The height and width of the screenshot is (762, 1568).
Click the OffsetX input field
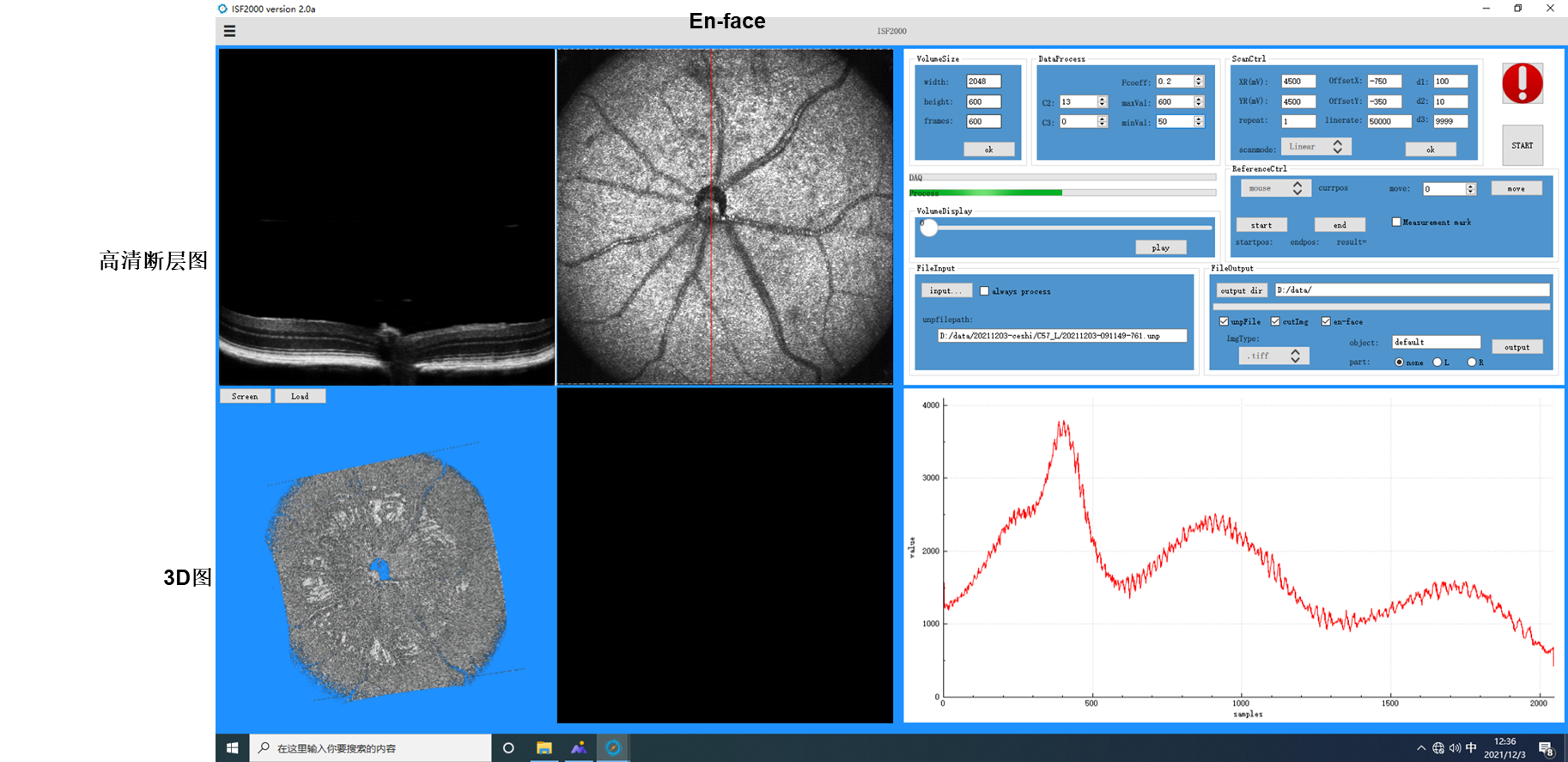tap(1384, 82)
